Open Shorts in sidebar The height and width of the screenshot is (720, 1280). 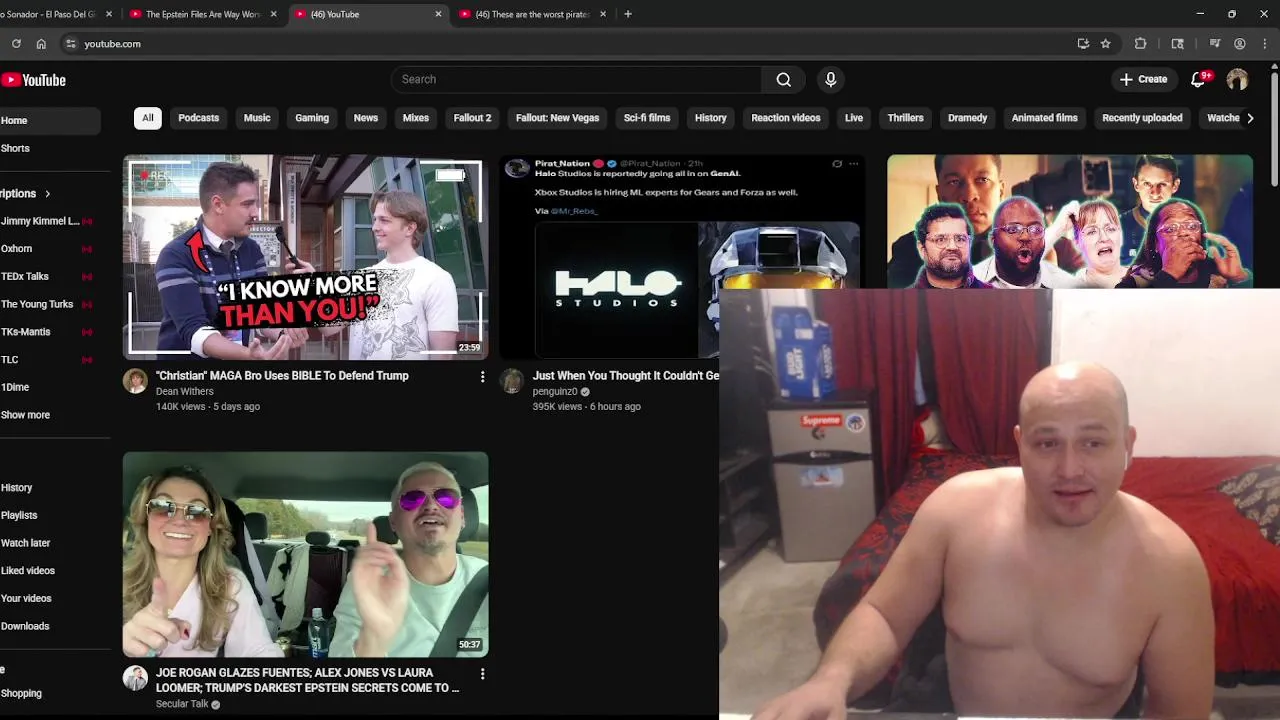tap(48, 148)
